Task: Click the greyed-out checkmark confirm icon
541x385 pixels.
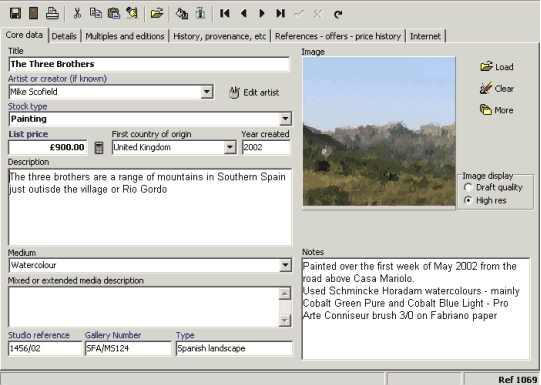Action: [299, 13]
